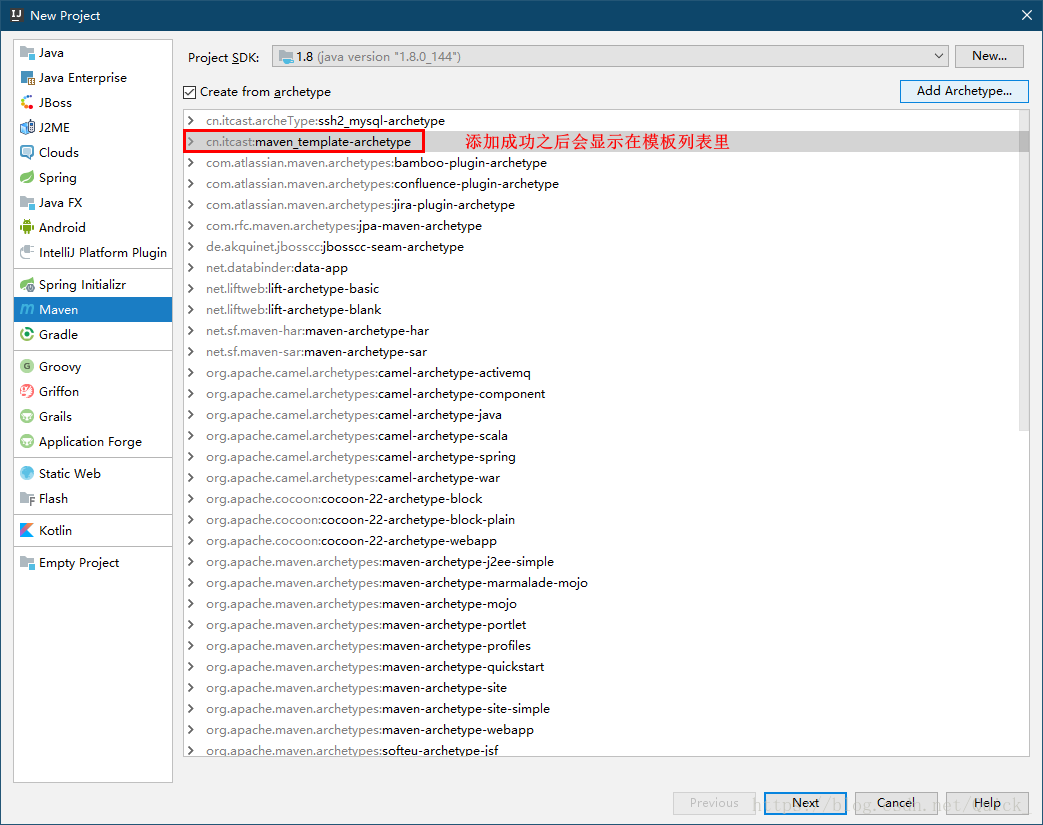Image resolution: width=1043 pixels, height=825 pixels.
Task: Select net.databinder:data-app archetype
Action: point(601,267)
